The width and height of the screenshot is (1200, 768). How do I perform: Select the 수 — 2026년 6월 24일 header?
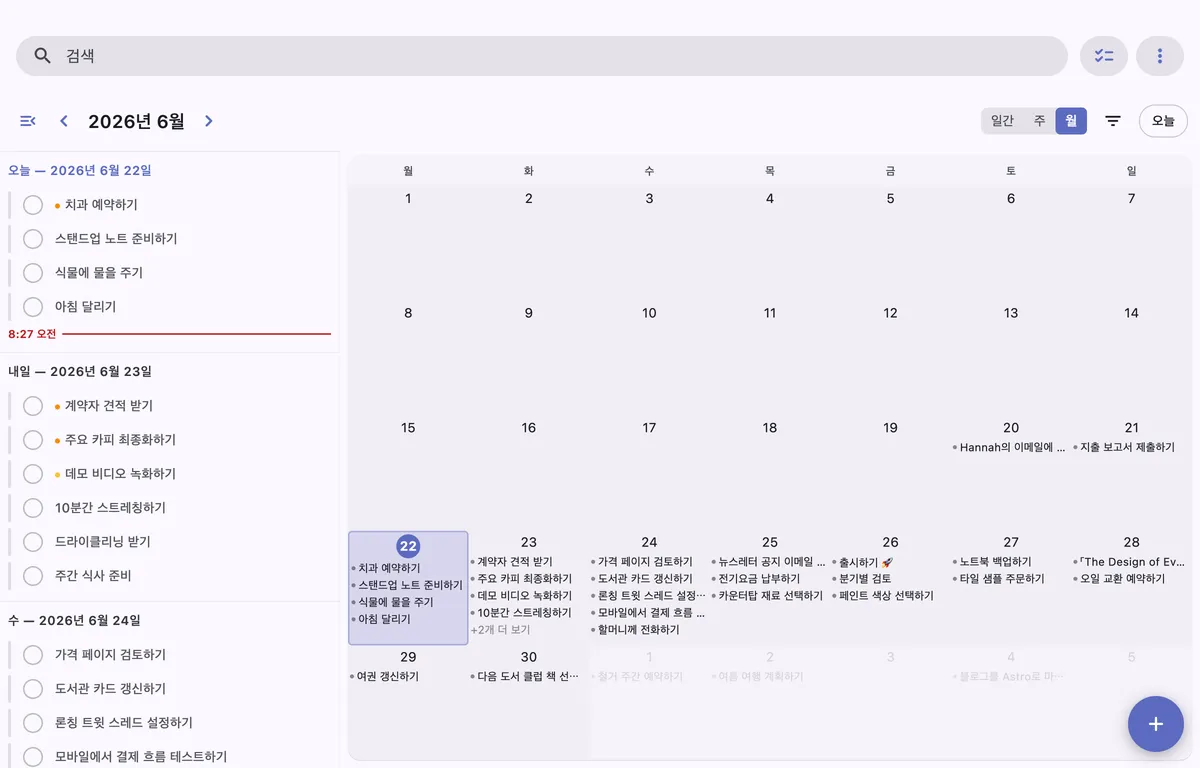(x=75, y=621)
